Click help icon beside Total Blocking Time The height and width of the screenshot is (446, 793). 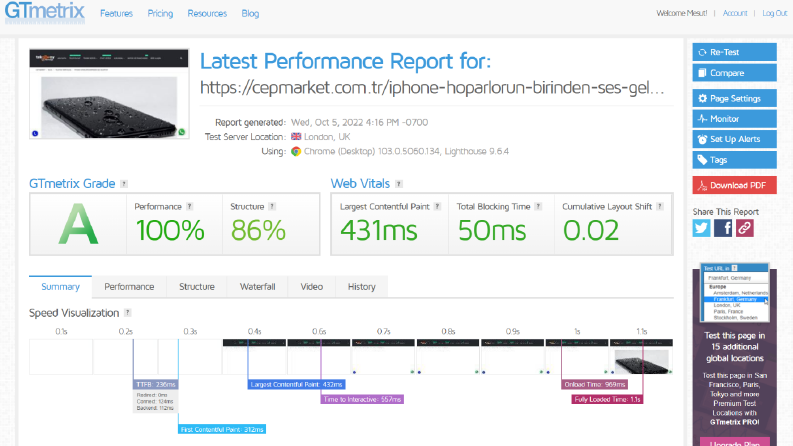pyautogui.click(x=538, y=206)
